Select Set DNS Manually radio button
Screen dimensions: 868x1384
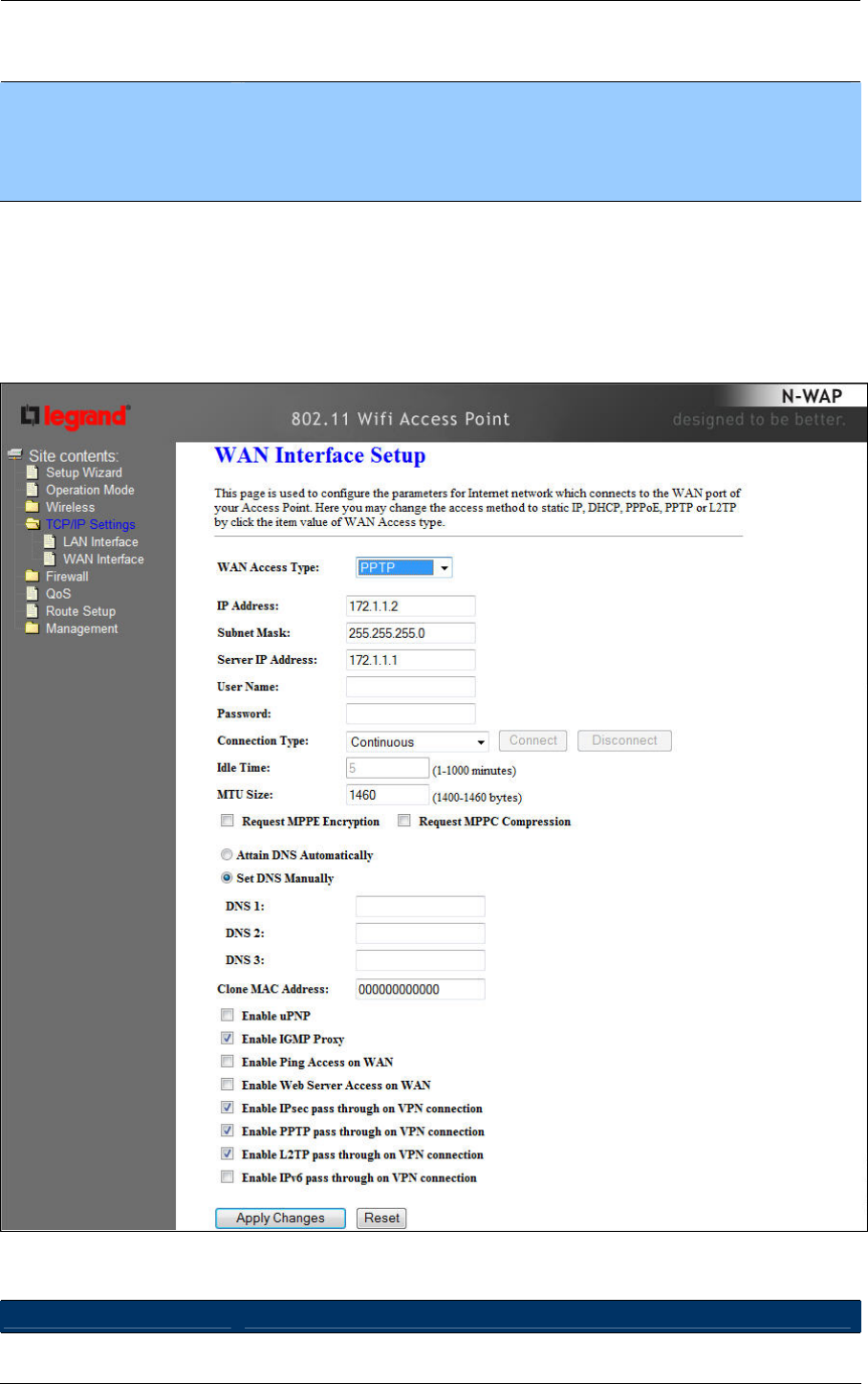pyautogui.click(x=227, y=877)
